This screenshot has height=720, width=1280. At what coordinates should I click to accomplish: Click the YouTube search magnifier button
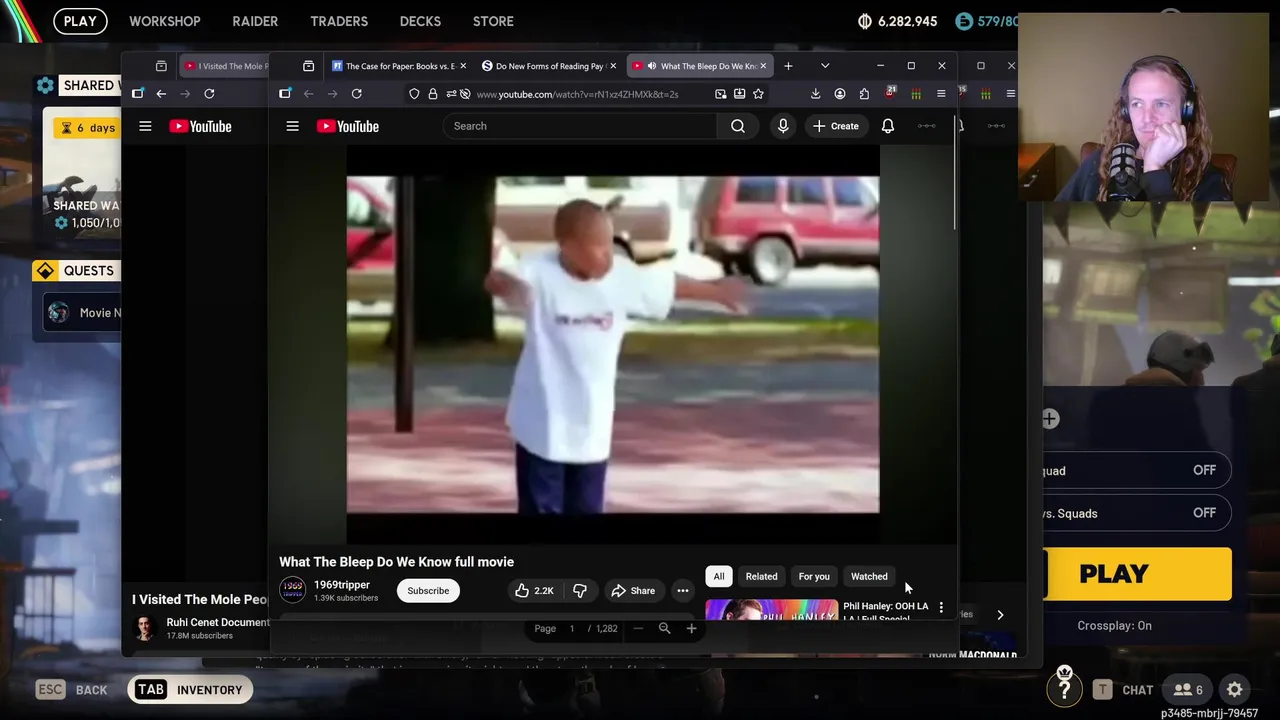[x=738, y=126]
